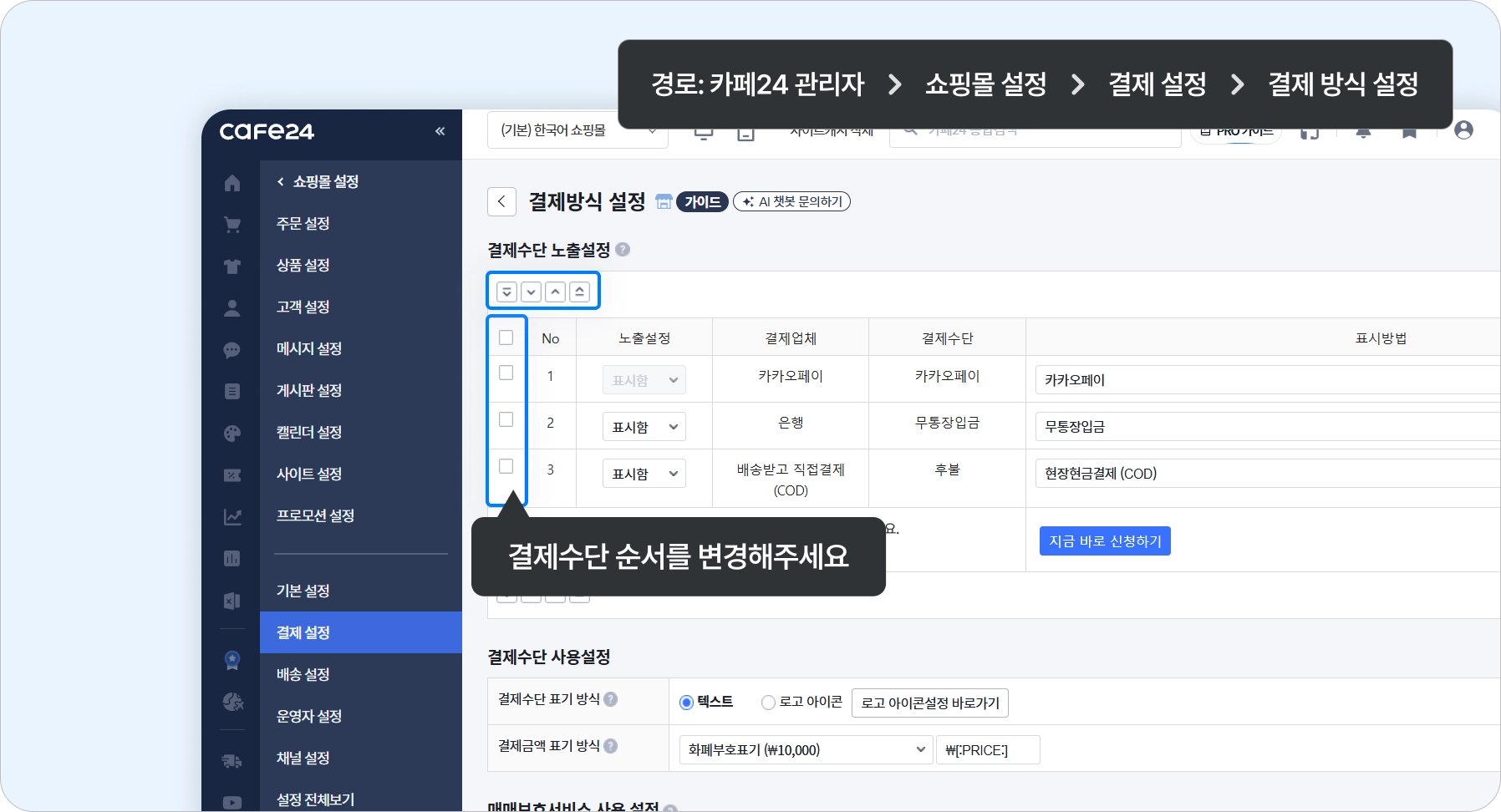The height and width of the screenshot is (812, 1501).
Task: Open the 표시함 dropdown for 카카오페이 row
Action: pyautogui.click(x=644, y=380)
